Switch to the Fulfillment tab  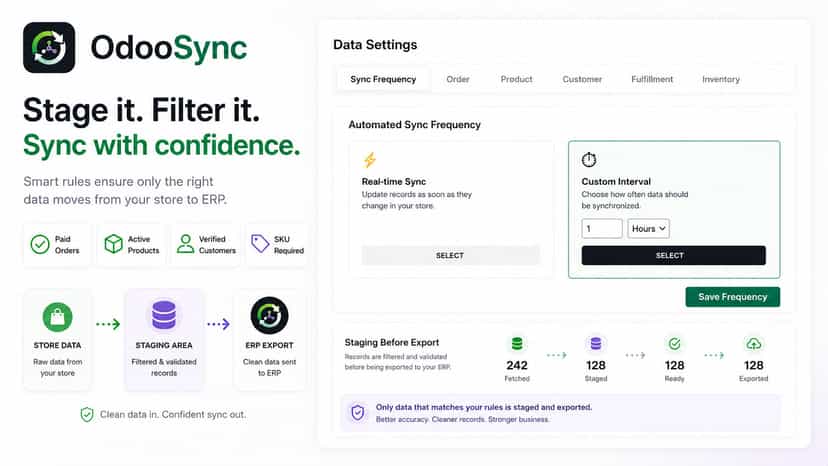tap(652, 79)
